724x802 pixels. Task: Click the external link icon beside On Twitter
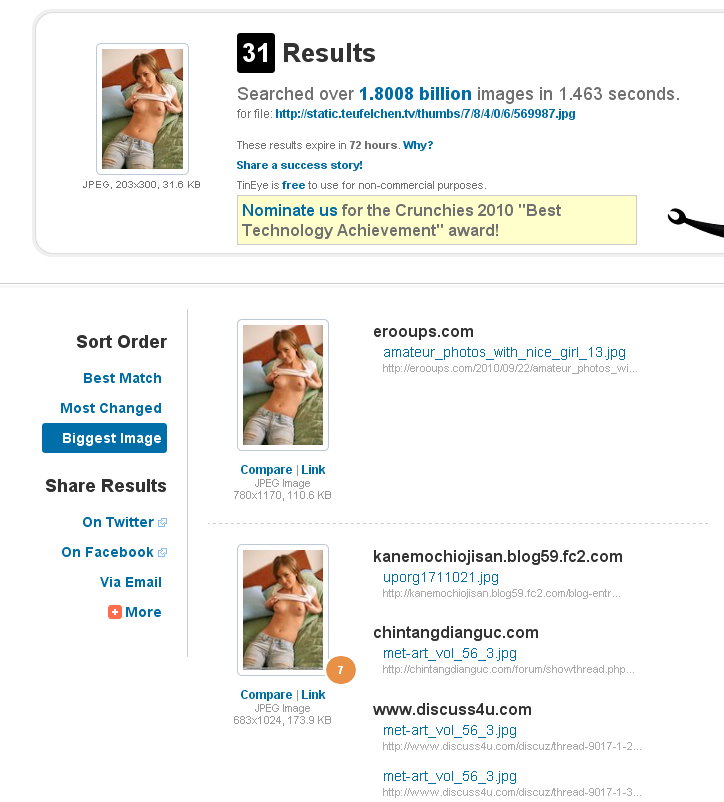coord(163,522)
